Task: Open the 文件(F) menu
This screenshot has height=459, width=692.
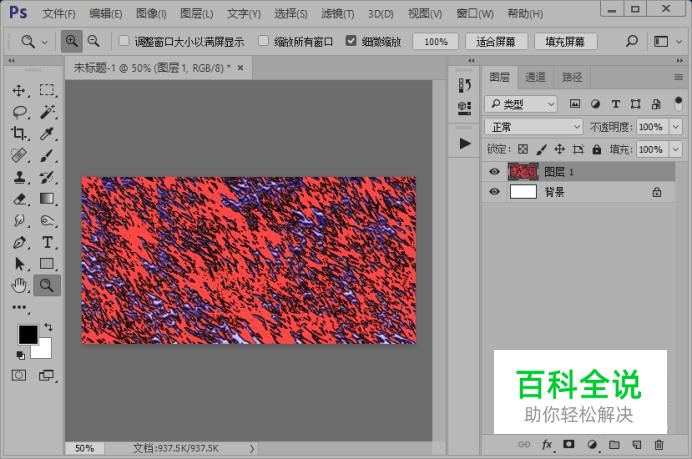Action: [59, 14]
